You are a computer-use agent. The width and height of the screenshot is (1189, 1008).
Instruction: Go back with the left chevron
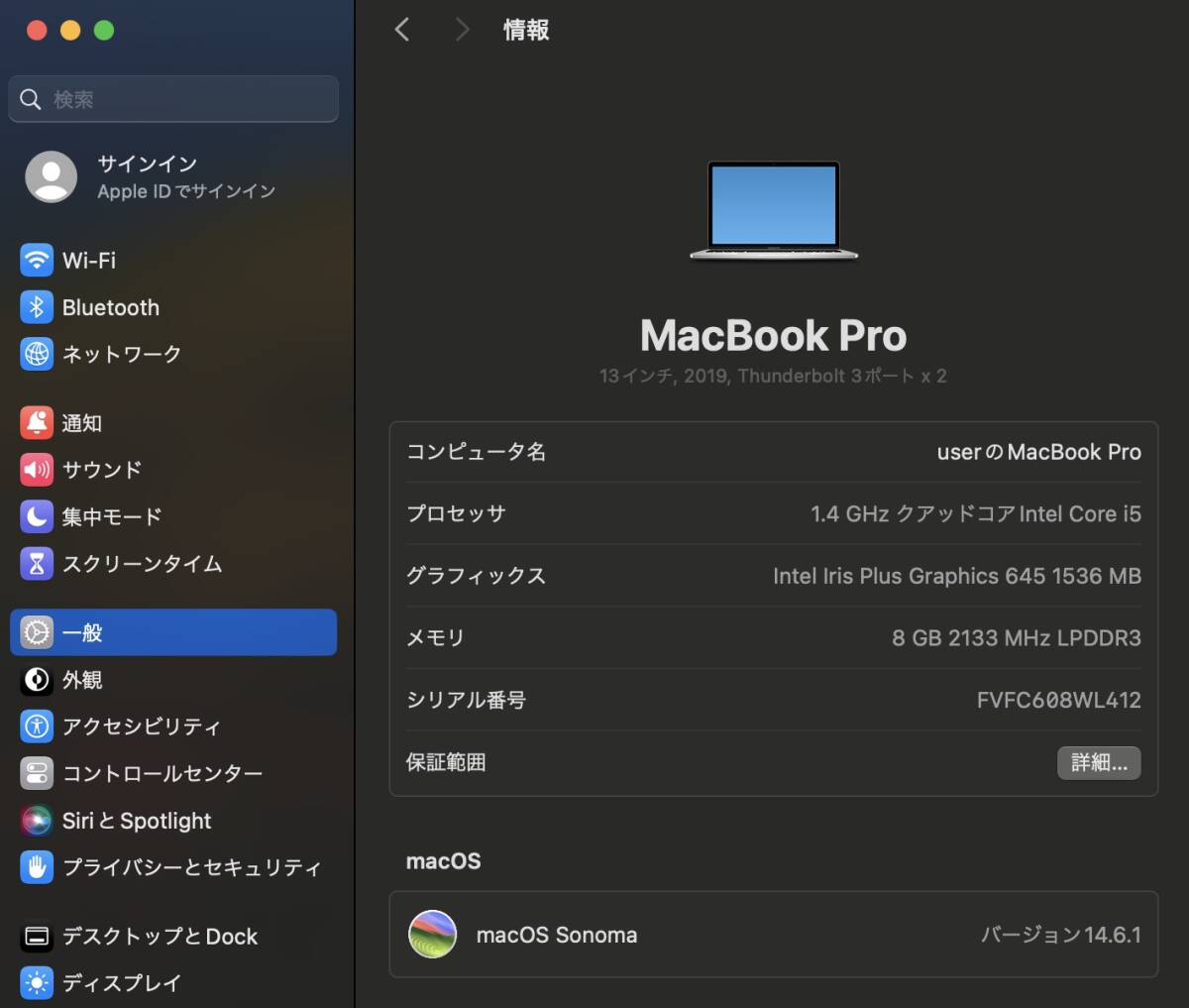(x=402, y=30)
